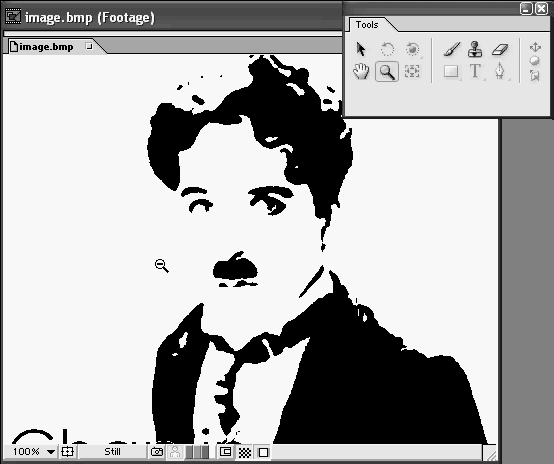Viewport: 554px width, 464px height.
Task: Select the Zoom magnifier tool
Action: 387,72
